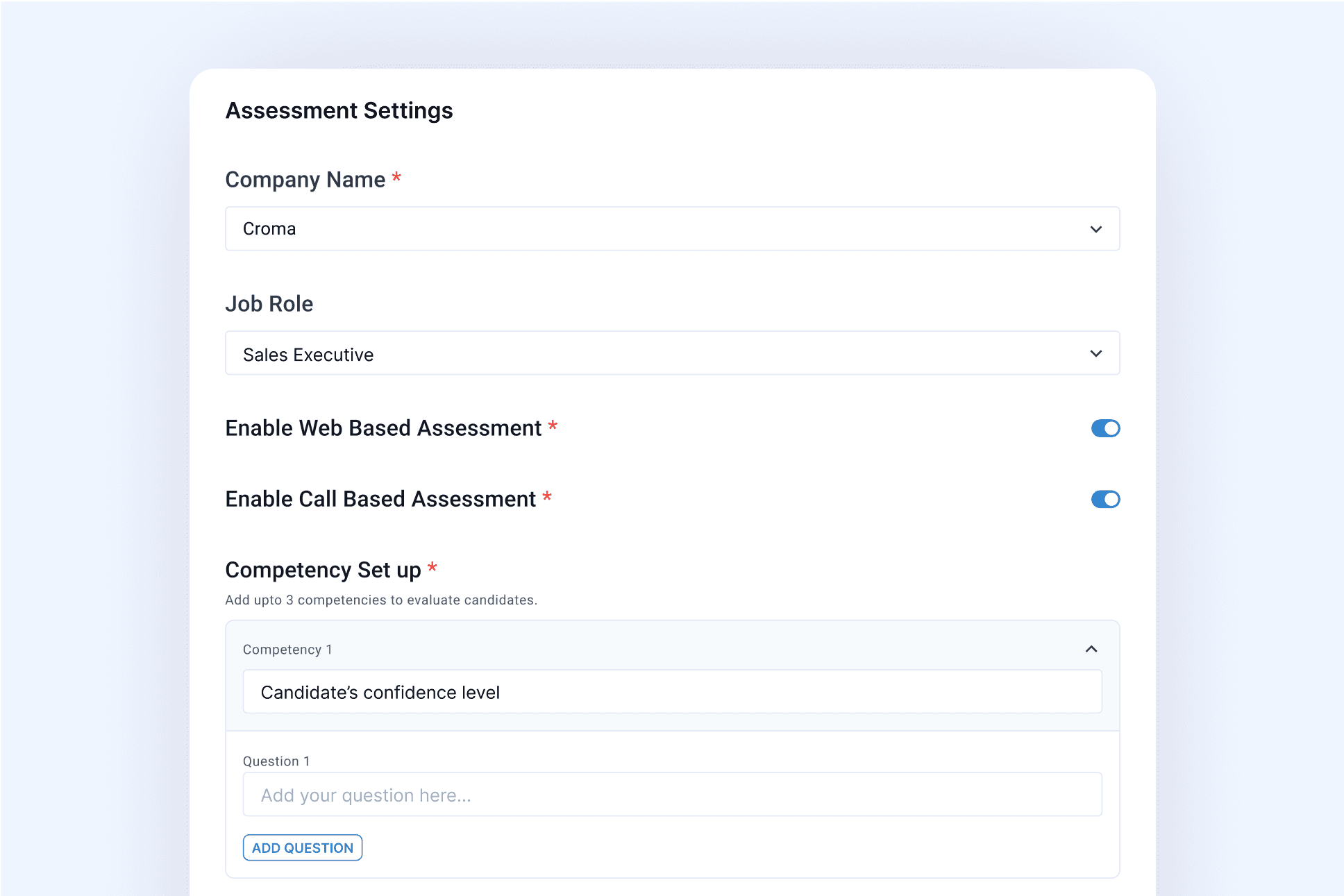The image size is (1344, 896).
Task: Focus the 'Add your question here...' field
Action: 671,795
